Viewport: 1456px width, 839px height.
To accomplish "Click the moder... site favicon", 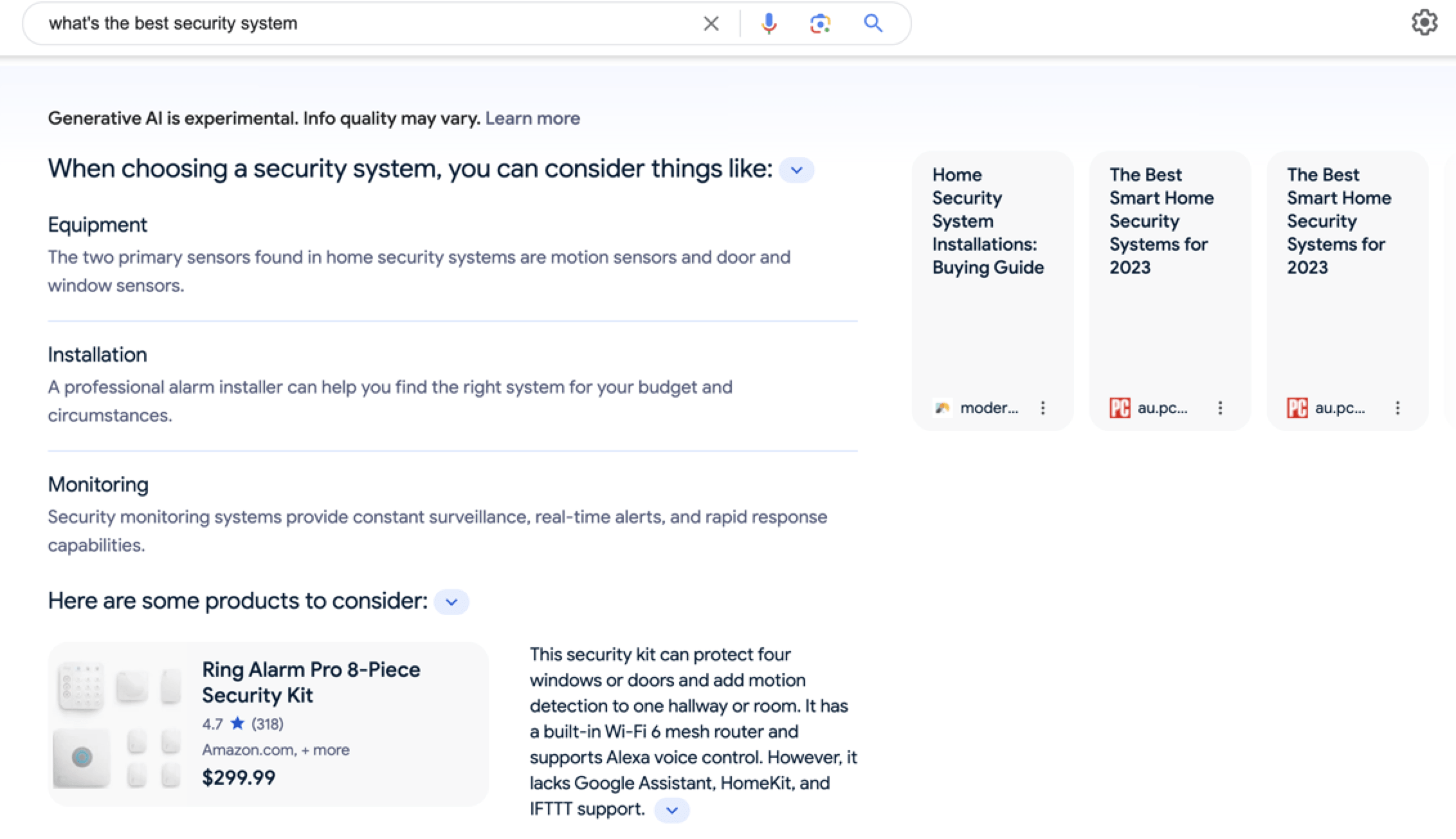I will coord(943,408).
